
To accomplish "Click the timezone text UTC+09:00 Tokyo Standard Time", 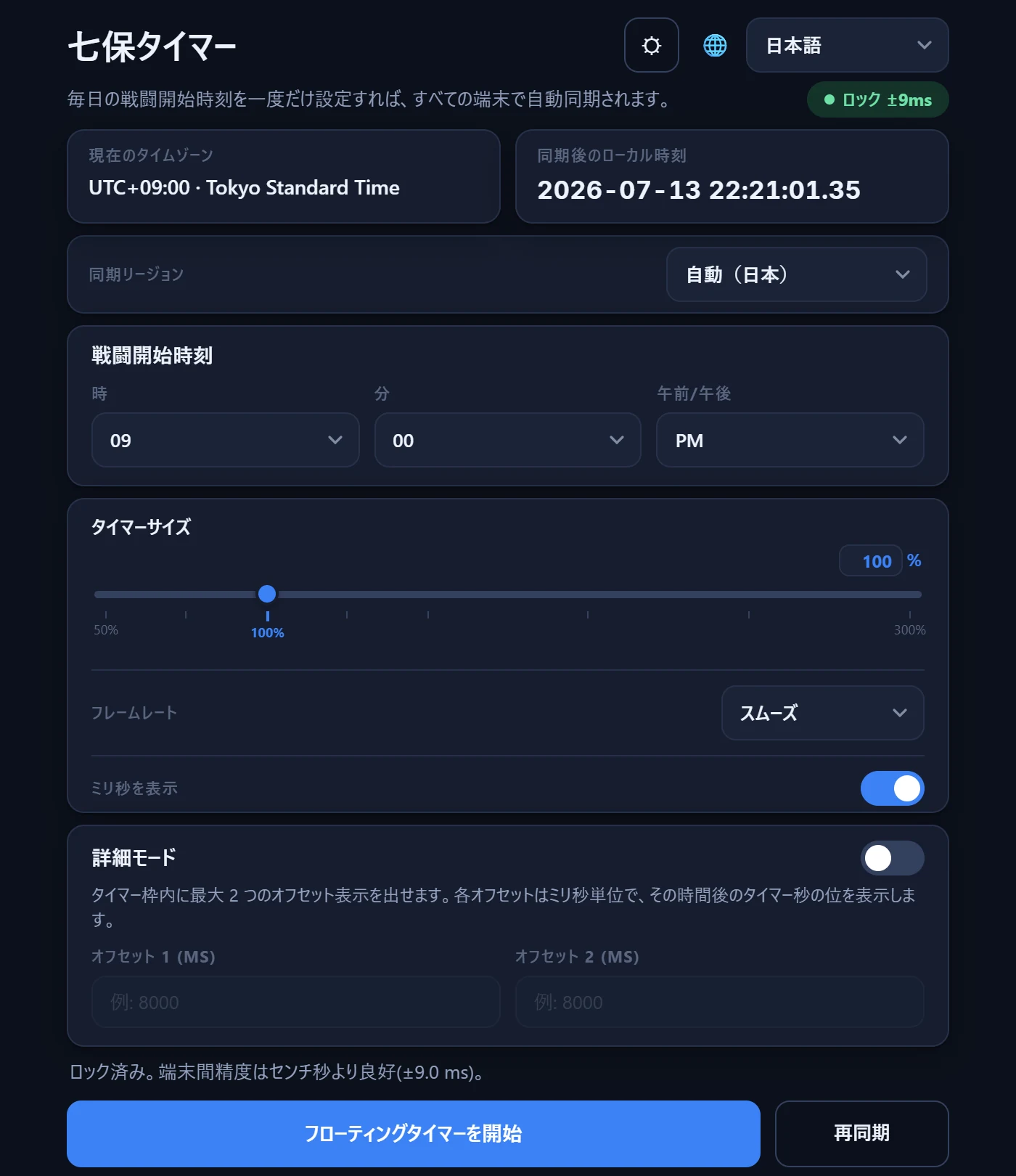I will [244, 188].
